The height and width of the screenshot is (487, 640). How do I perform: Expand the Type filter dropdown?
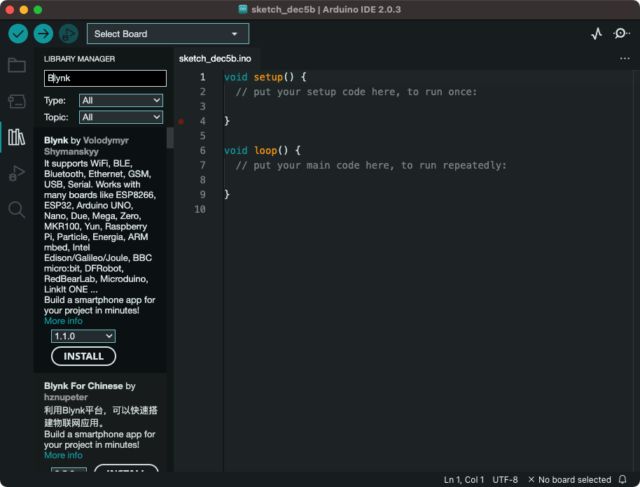120,100
